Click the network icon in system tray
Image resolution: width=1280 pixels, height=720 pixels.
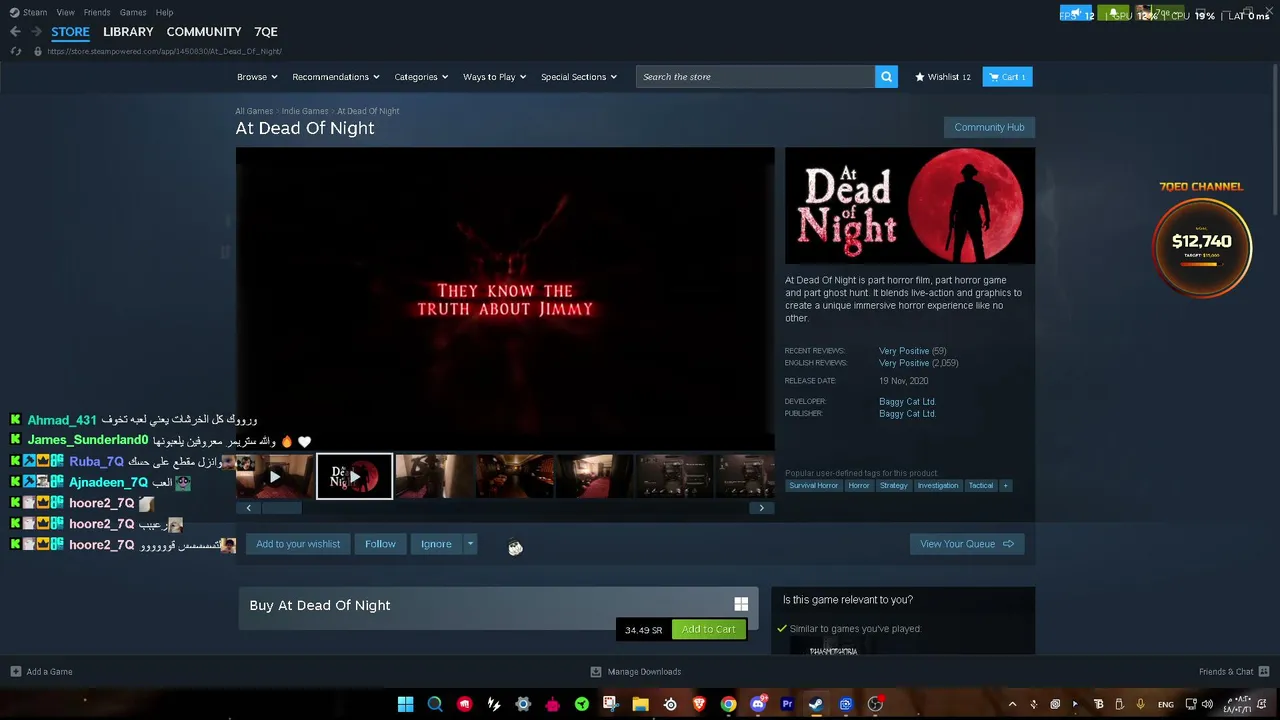pyautogui.click(x=1191, y=704)
